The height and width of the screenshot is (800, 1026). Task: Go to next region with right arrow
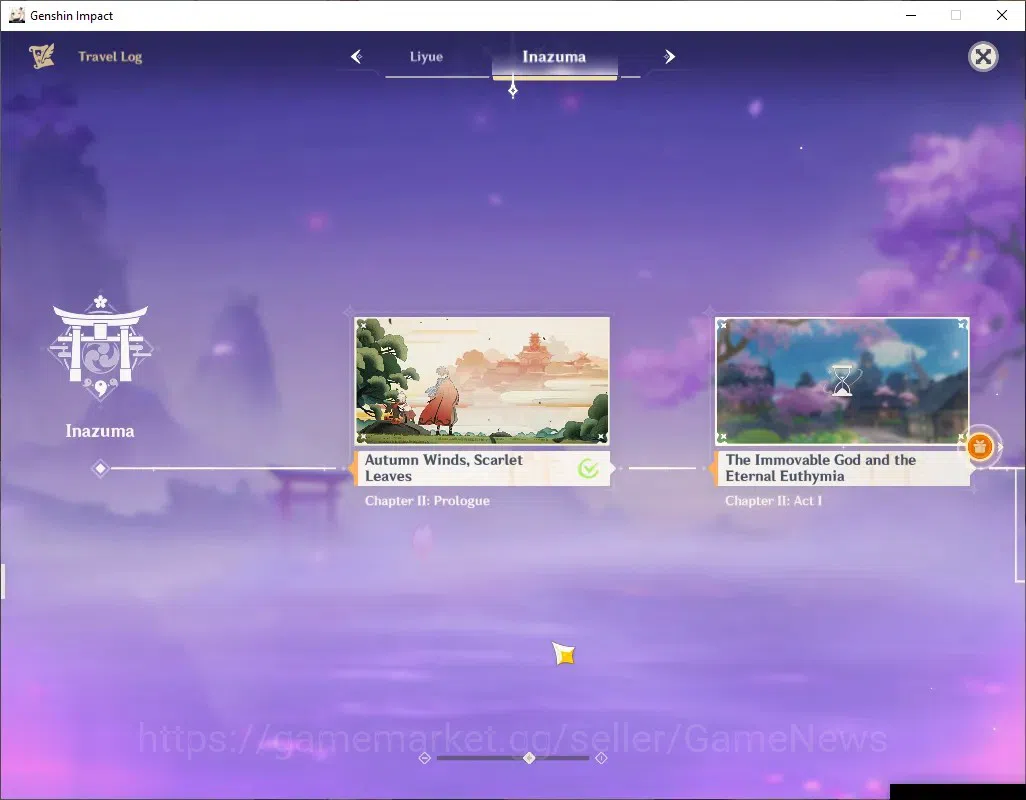[669, 57]
